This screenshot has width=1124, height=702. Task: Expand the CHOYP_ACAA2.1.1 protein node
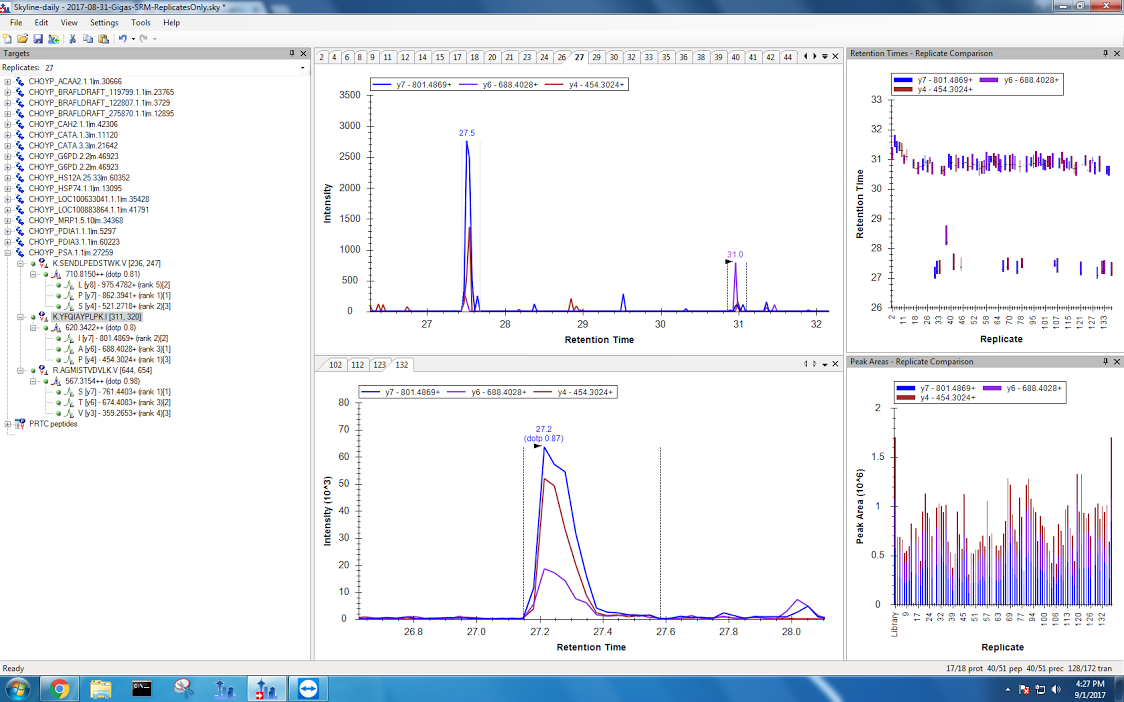point(8,82)
